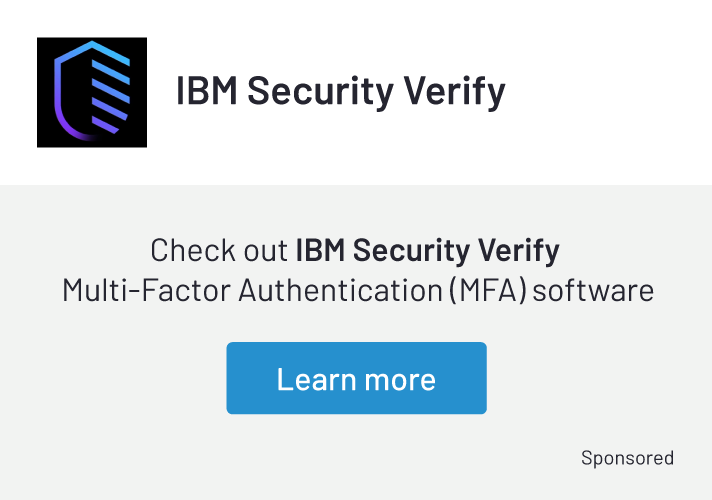Click the Multi-Factor Authentication (MFA) software line
This screenshot has width=712, height=500.
click(357, 290)
